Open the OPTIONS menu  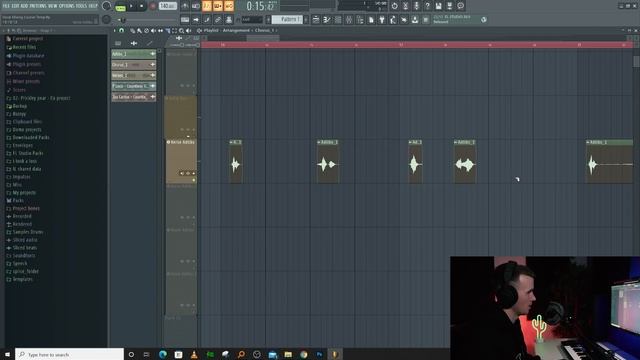[66, 6]
